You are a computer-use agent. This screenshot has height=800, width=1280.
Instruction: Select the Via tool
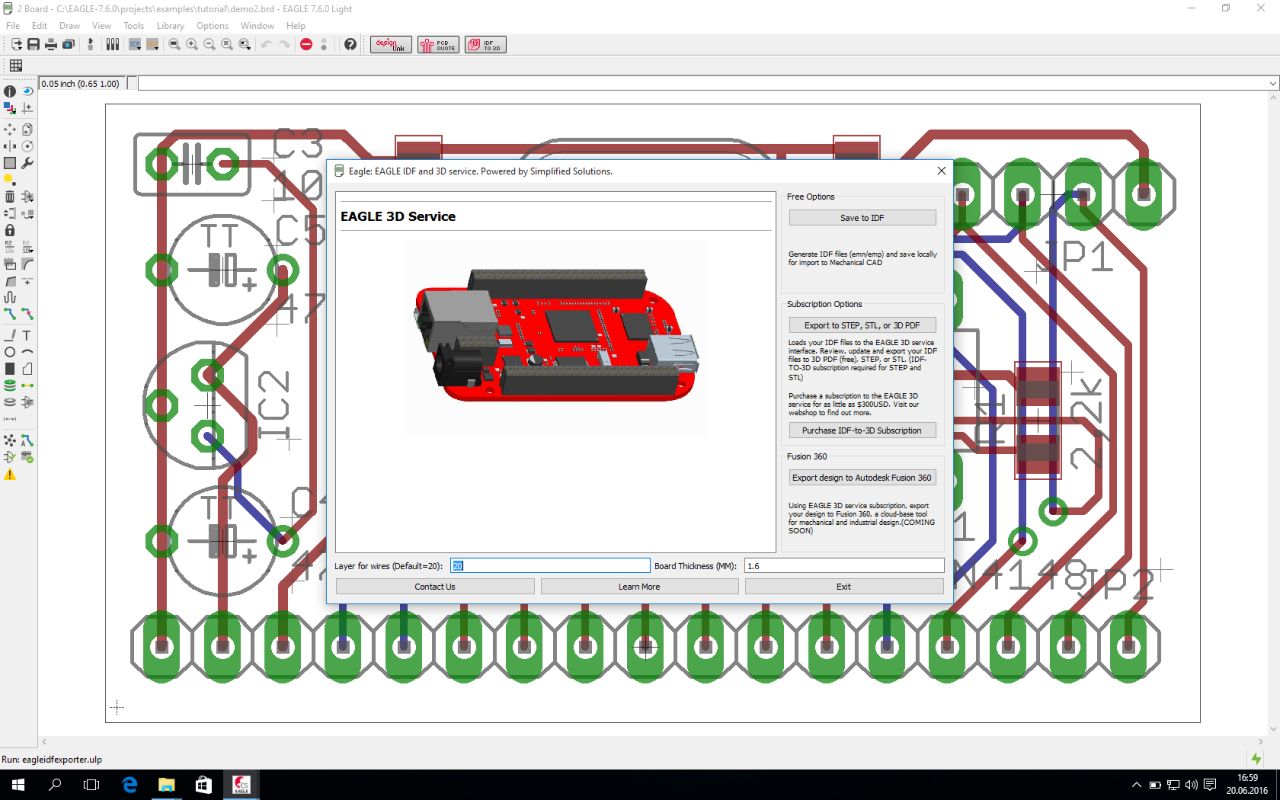[x=10, y=385]
